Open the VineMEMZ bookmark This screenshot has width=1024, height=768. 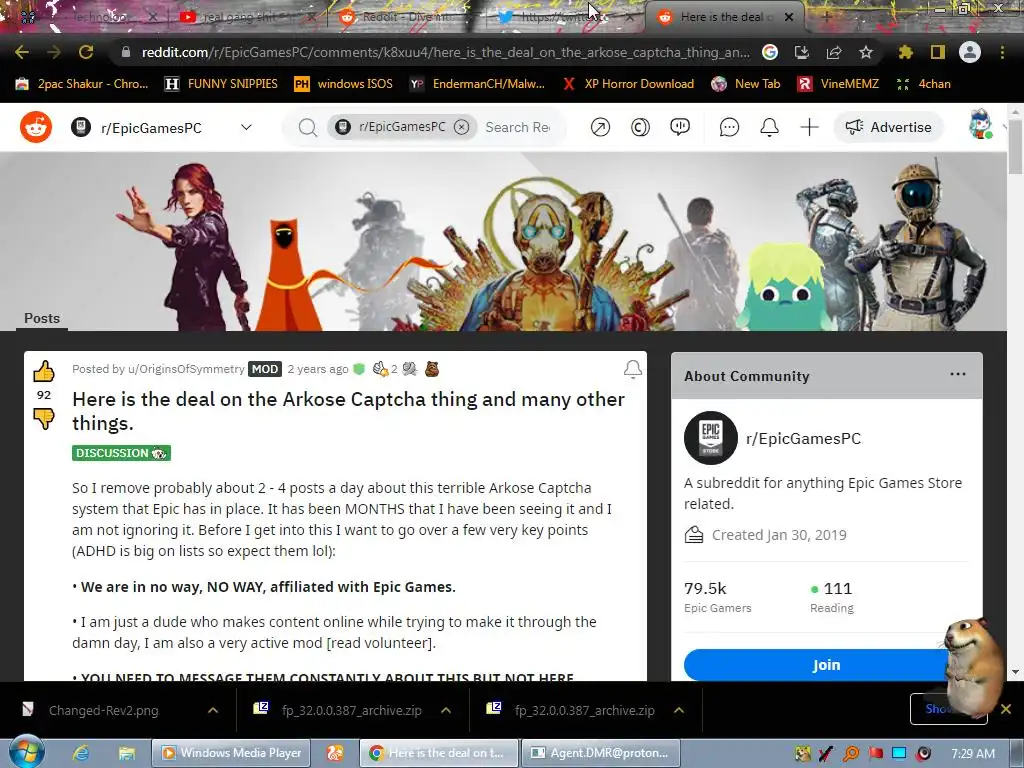839,84
